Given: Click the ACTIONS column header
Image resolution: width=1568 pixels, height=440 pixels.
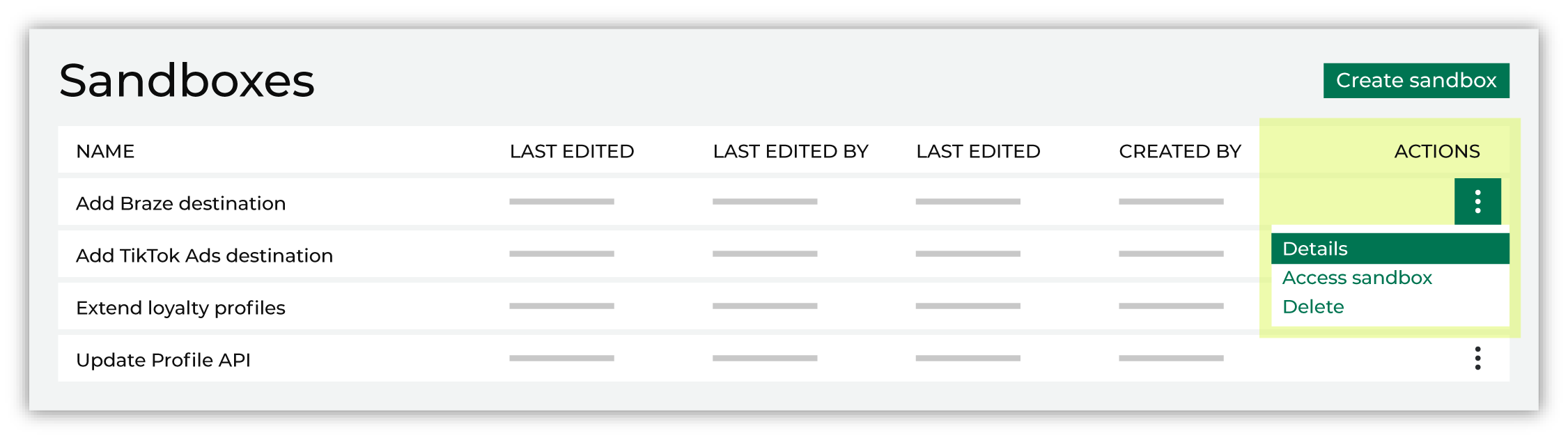Looking at the screenshot, I should tap(1436, 151).
